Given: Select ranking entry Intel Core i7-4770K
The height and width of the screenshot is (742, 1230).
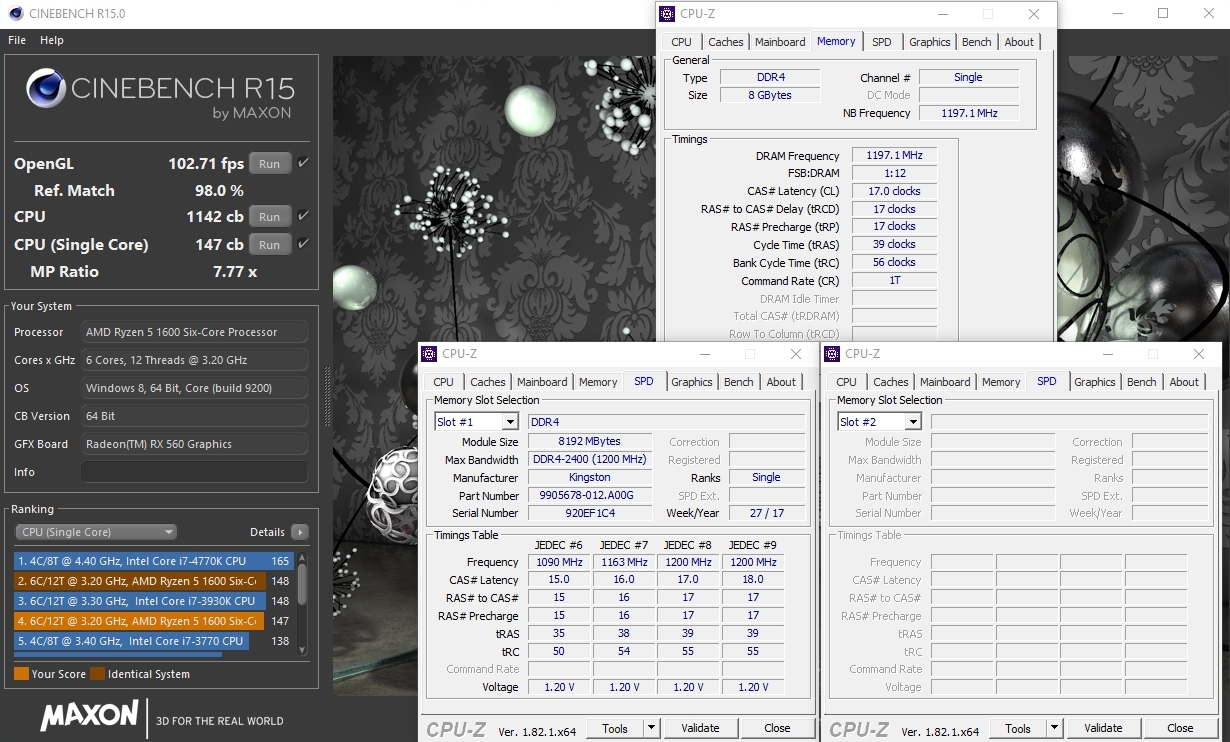Looking at the screenshot, I should tap(154, 561).
